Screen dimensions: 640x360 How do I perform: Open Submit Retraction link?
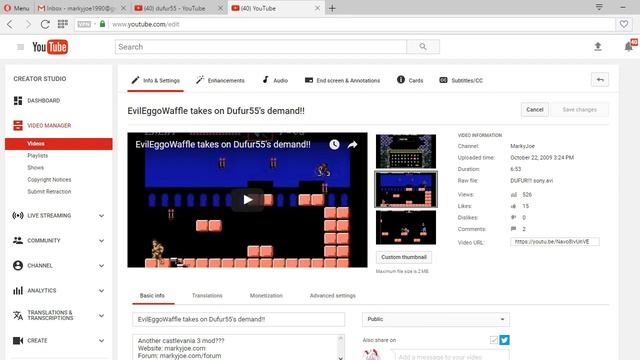pyautogui.click(x=49, y=191)
